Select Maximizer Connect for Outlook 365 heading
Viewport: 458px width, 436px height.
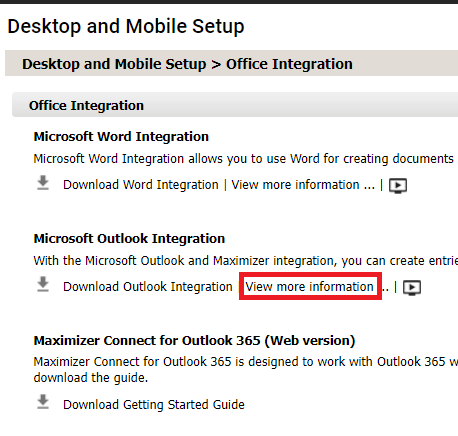[194, 341]
